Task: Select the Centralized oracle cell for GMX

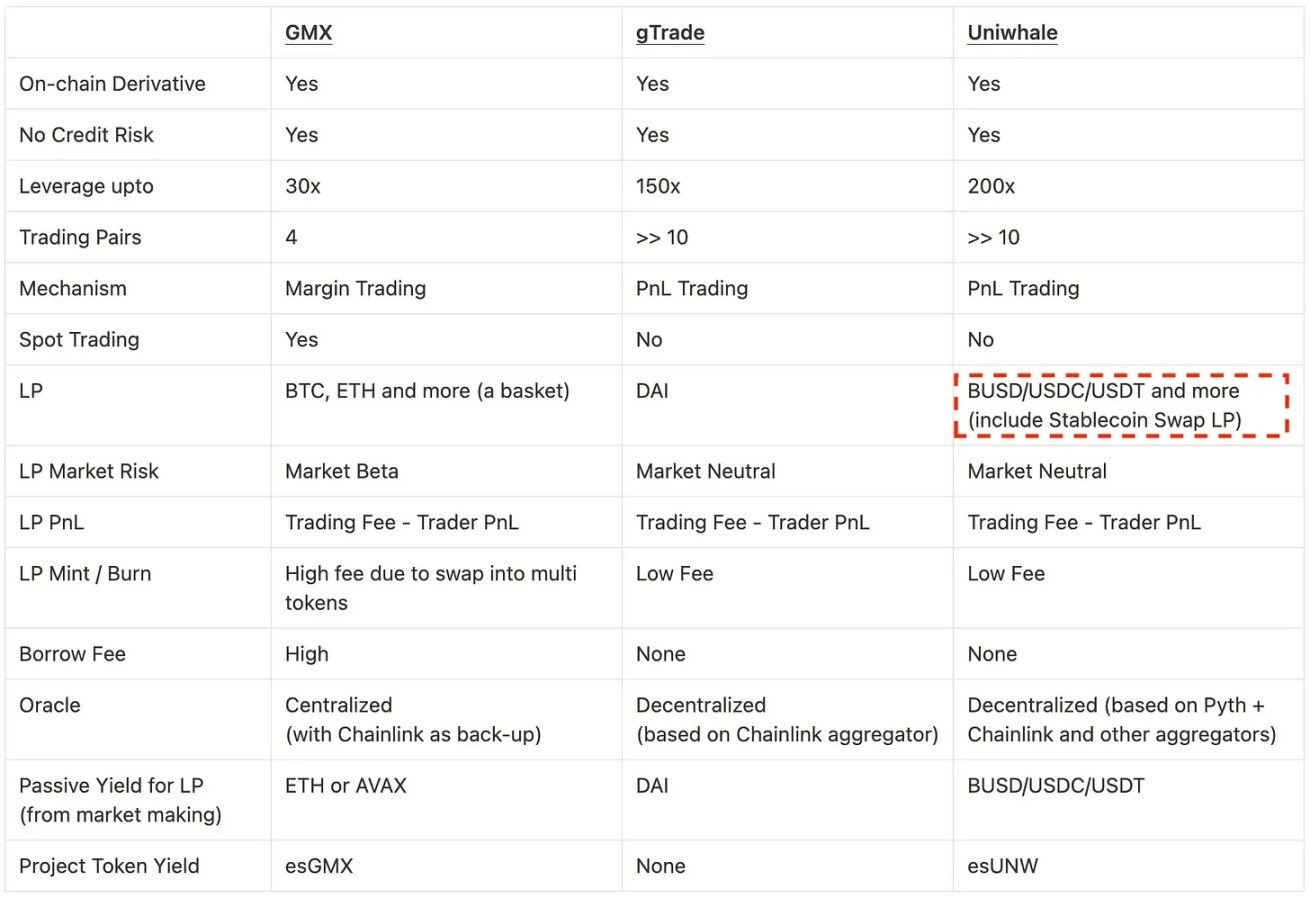Action: (412, 720)
